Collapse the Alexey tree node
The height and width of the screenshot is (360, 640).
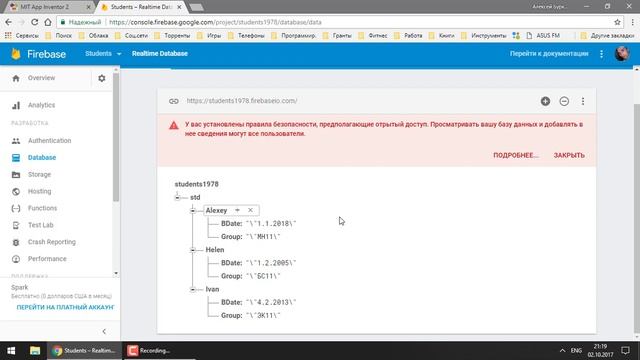coord(193,211)
